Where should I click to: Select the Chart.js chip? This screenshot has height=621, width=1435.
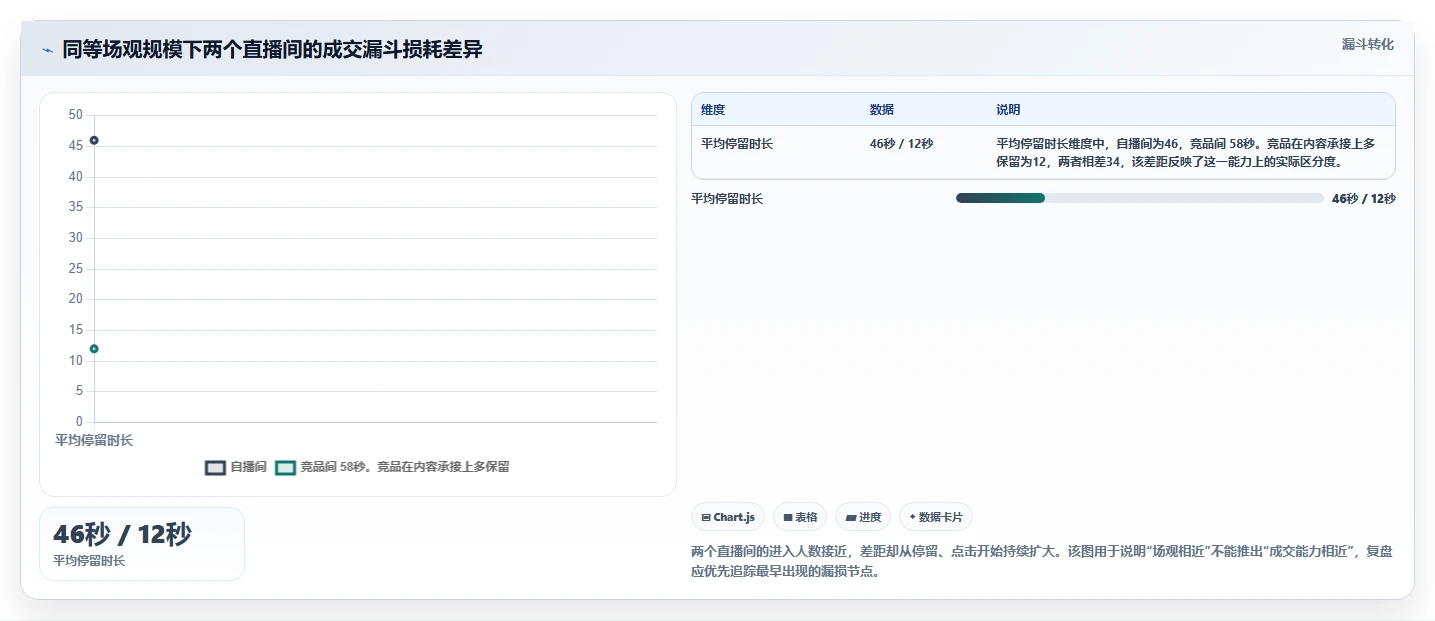click(x=728, y=517)
